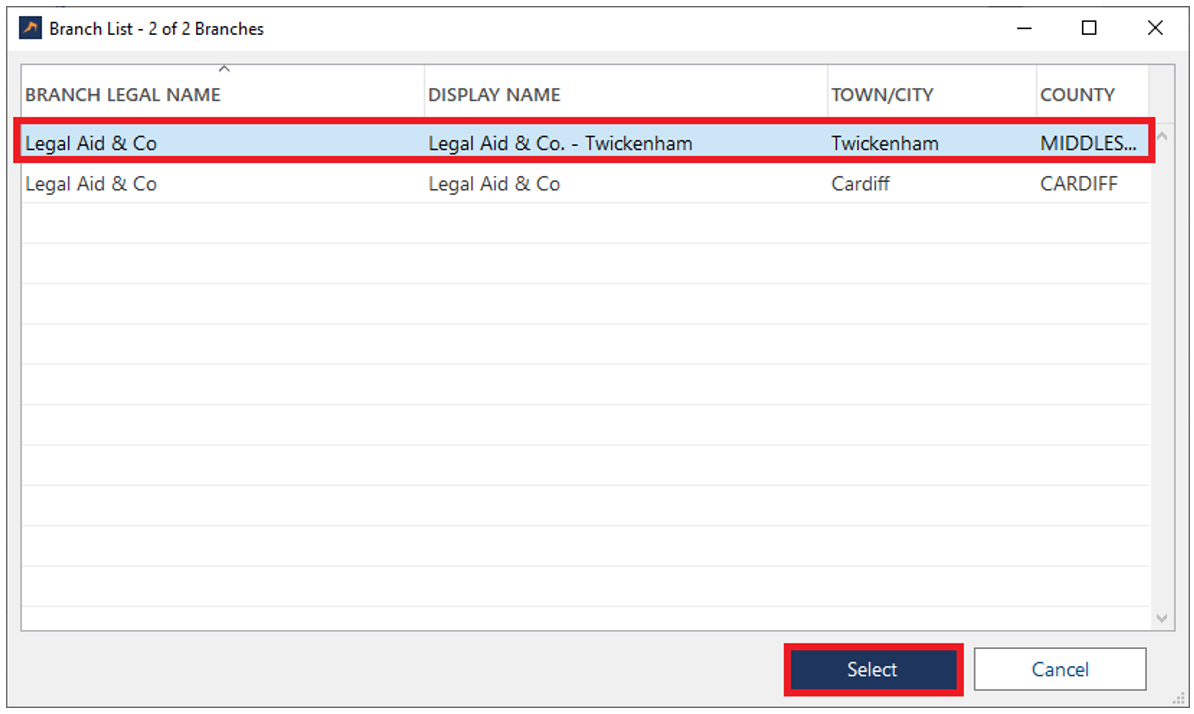Click the scrollbar up arrow
The width and height of the screenshot is (1194, 714).
pyautogui.click(x=1161, y=134)
